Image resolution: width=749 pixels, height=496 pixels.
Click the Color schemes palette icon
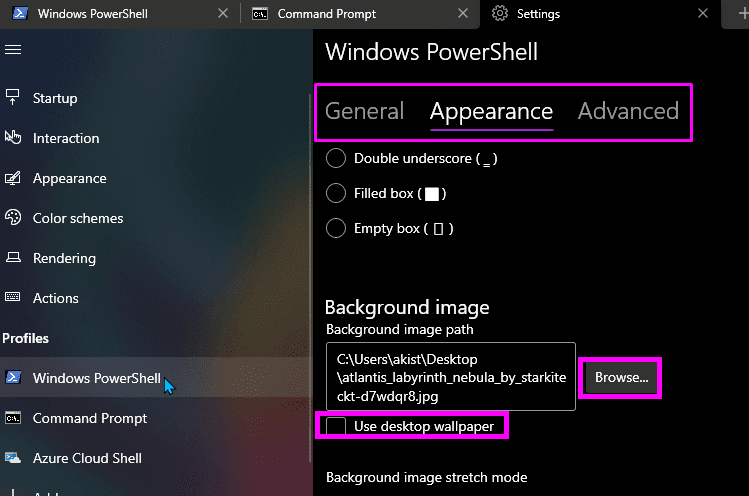(13, 218)
